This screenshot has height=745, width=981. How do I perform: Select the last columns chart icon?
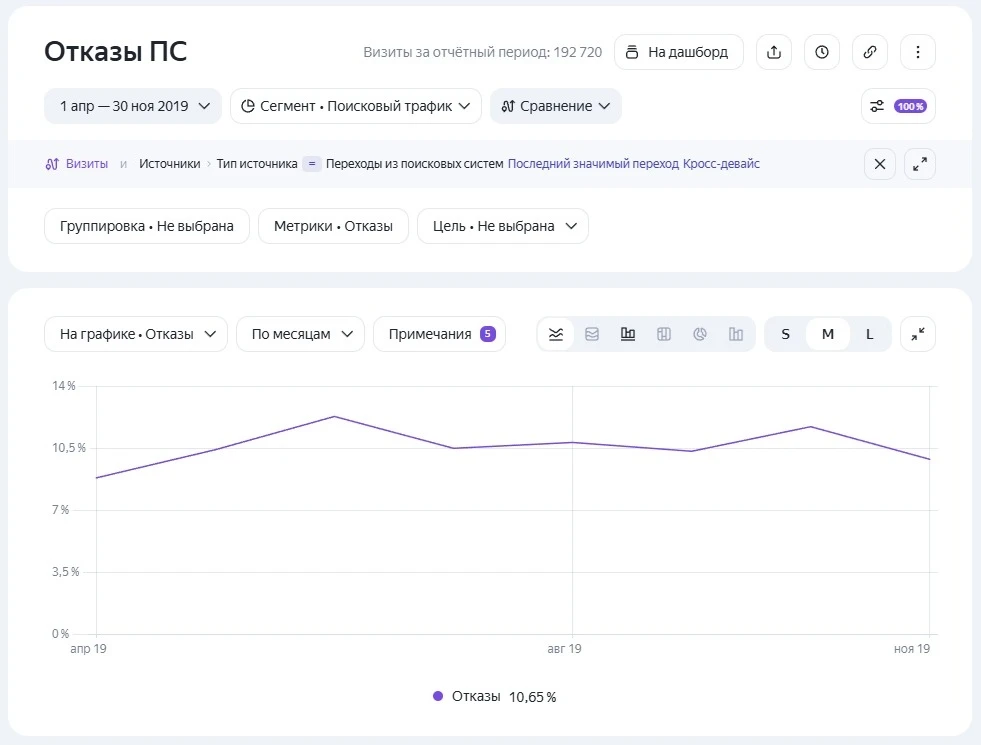736,334
